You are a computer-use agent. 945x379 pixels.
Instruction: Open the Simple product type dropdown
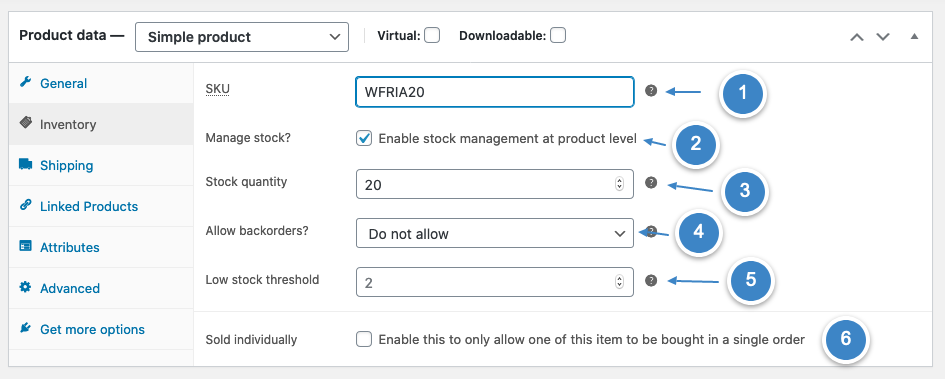click(242, 37)
